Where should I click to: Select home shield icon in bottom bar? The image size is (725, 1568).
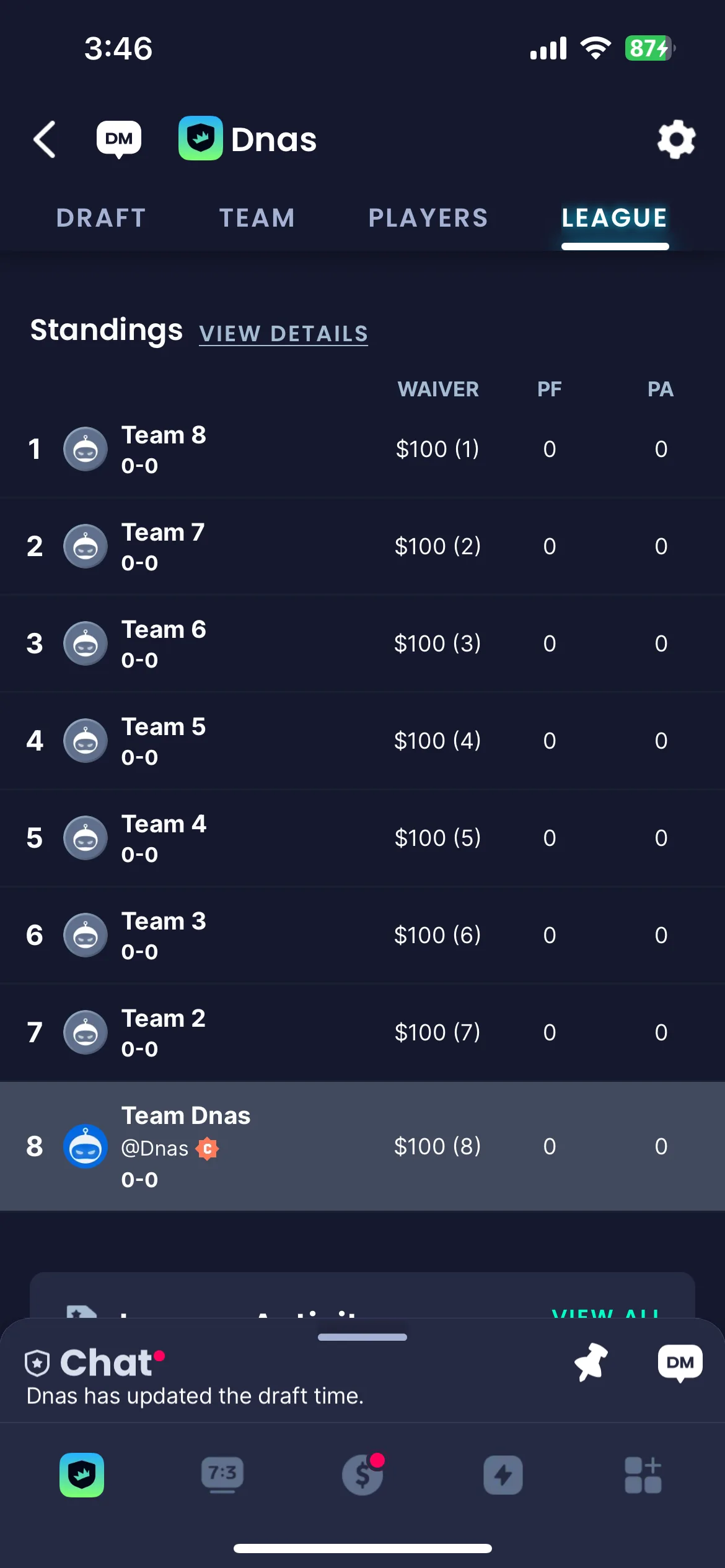click(82, 1474)
